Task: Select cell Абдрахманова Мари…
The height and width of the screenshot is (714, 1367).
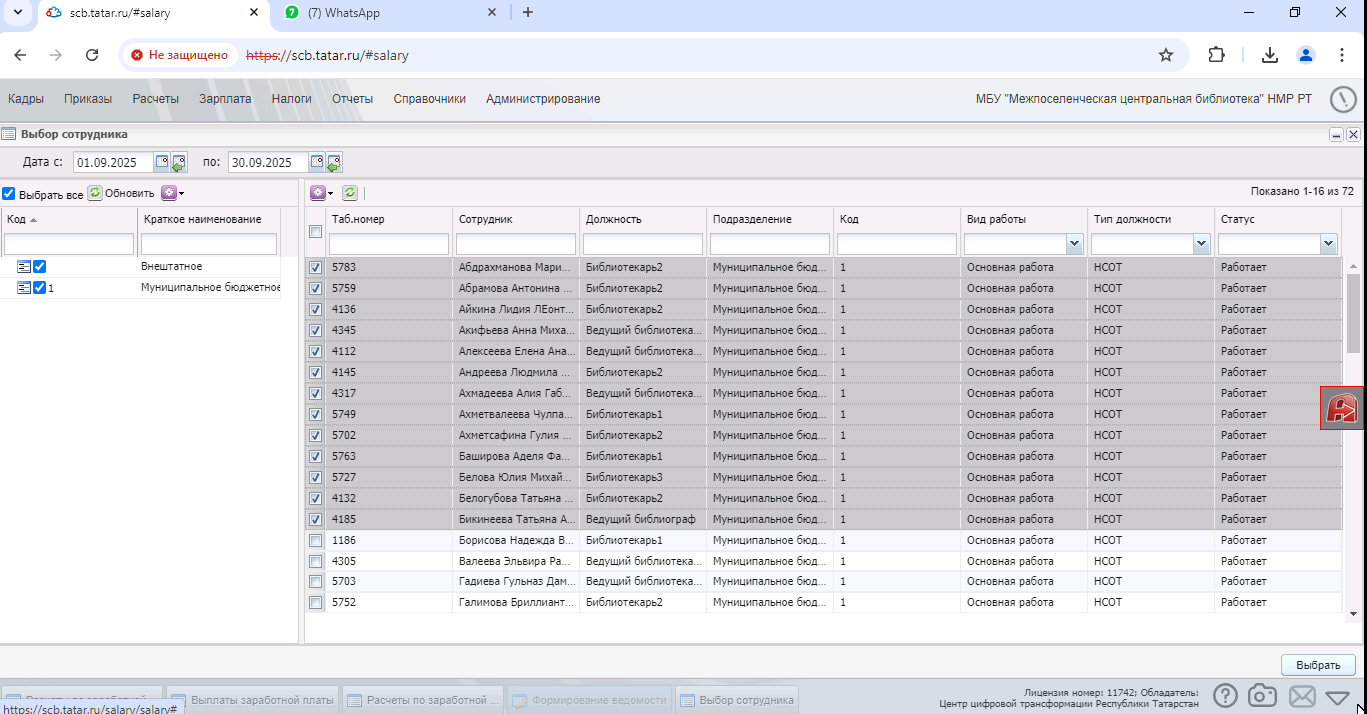Action: click(x=516, y=268)
